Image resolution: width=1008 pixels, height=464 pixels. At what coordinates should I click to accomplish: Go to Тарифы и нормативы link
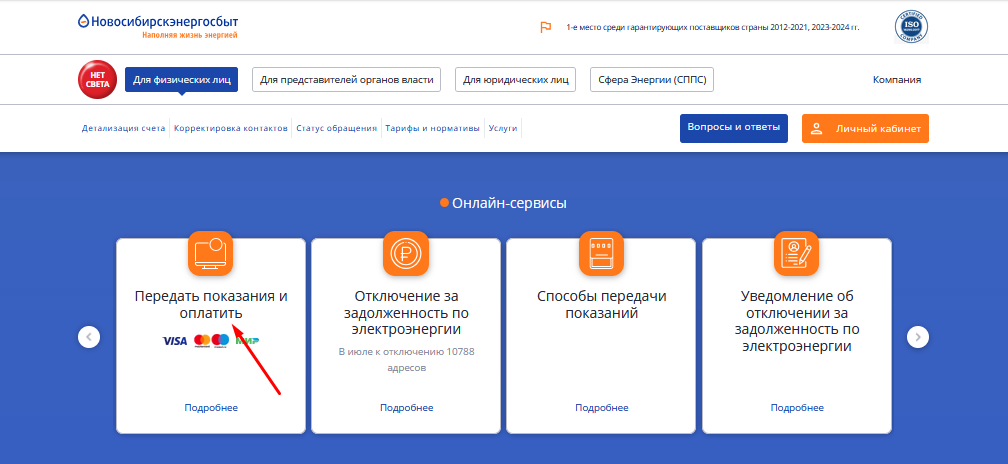click(432, 129)
